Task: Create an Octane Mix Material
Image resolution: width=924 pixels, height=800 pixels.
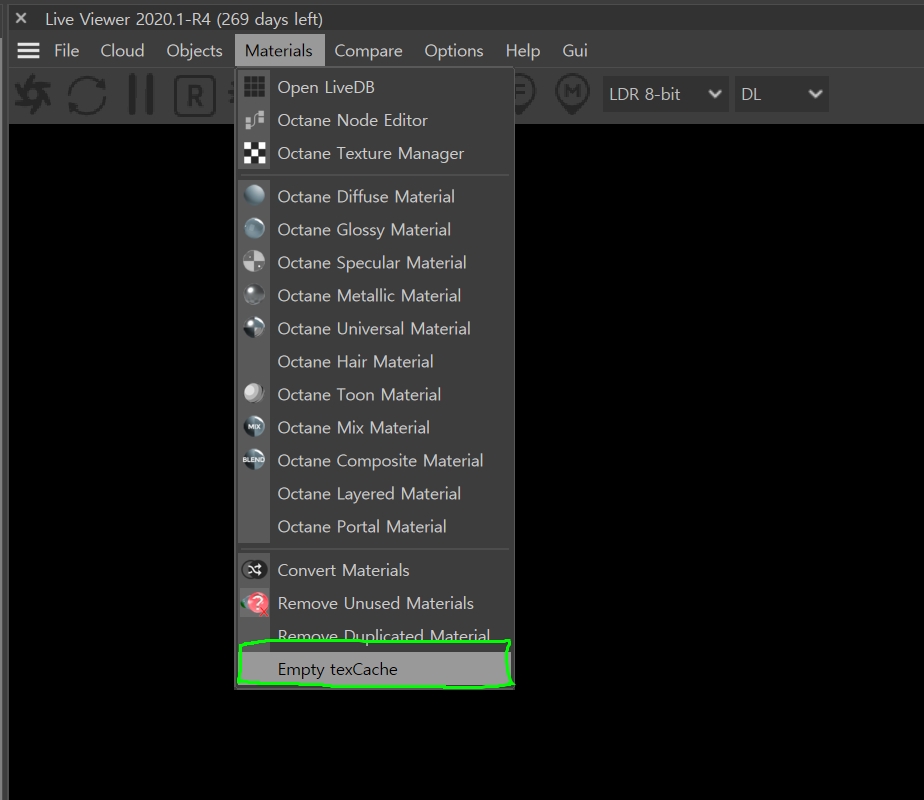Action: [374, 427]
